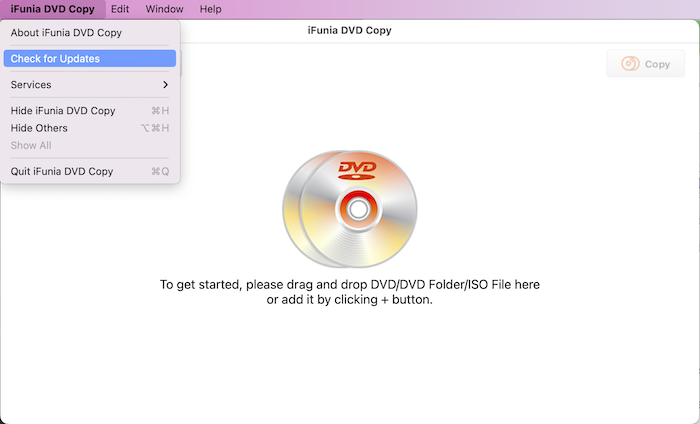Click the iFunia DVD Copy window title
This screenshot has height=424, width=700.
click(349, 31)
